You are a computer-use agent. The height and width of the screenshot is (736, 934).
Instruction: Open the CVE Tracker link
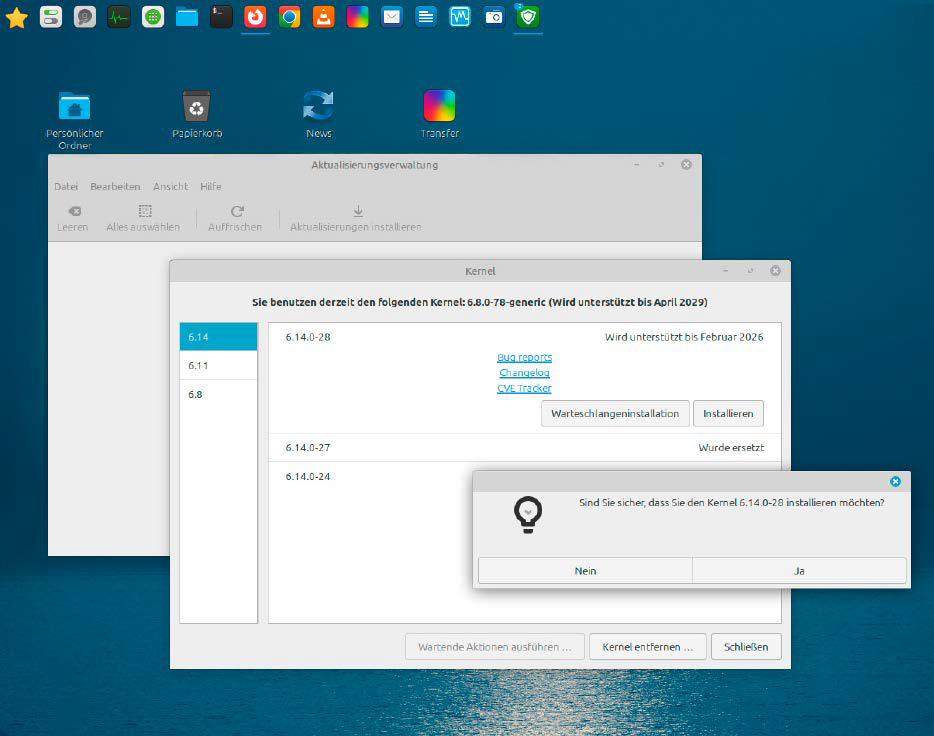coord(524,388)
